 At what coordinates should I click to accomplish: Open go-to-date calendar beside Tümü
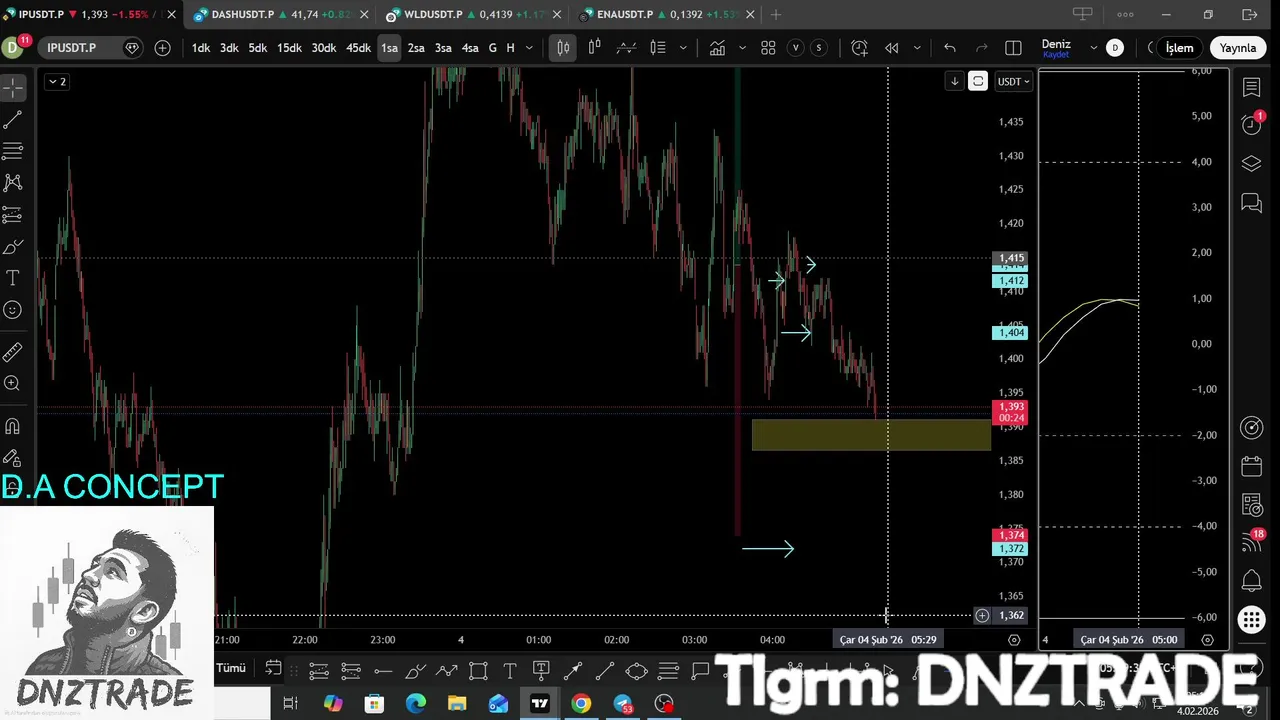(x=272, y=668)
